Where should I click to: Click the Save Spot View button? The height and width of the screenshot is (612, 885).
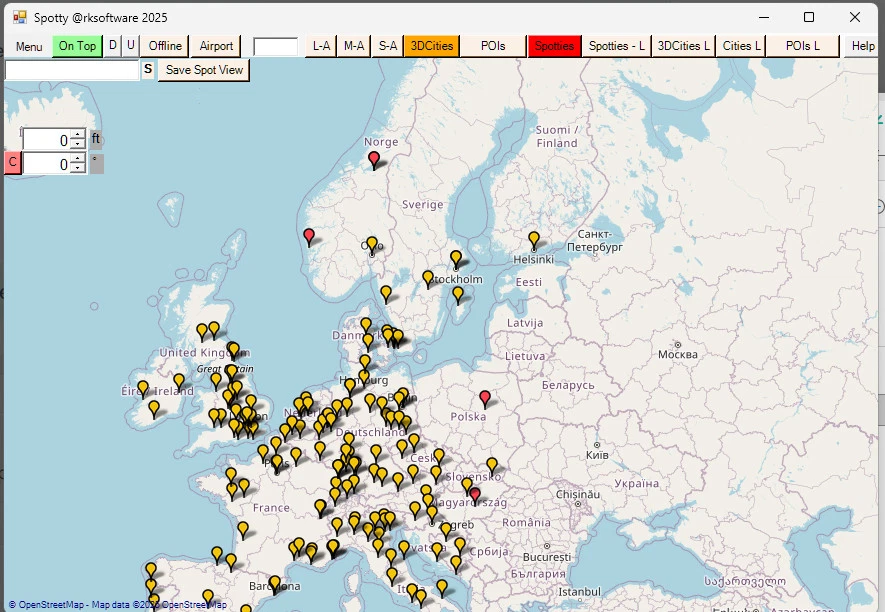[202, 70]
